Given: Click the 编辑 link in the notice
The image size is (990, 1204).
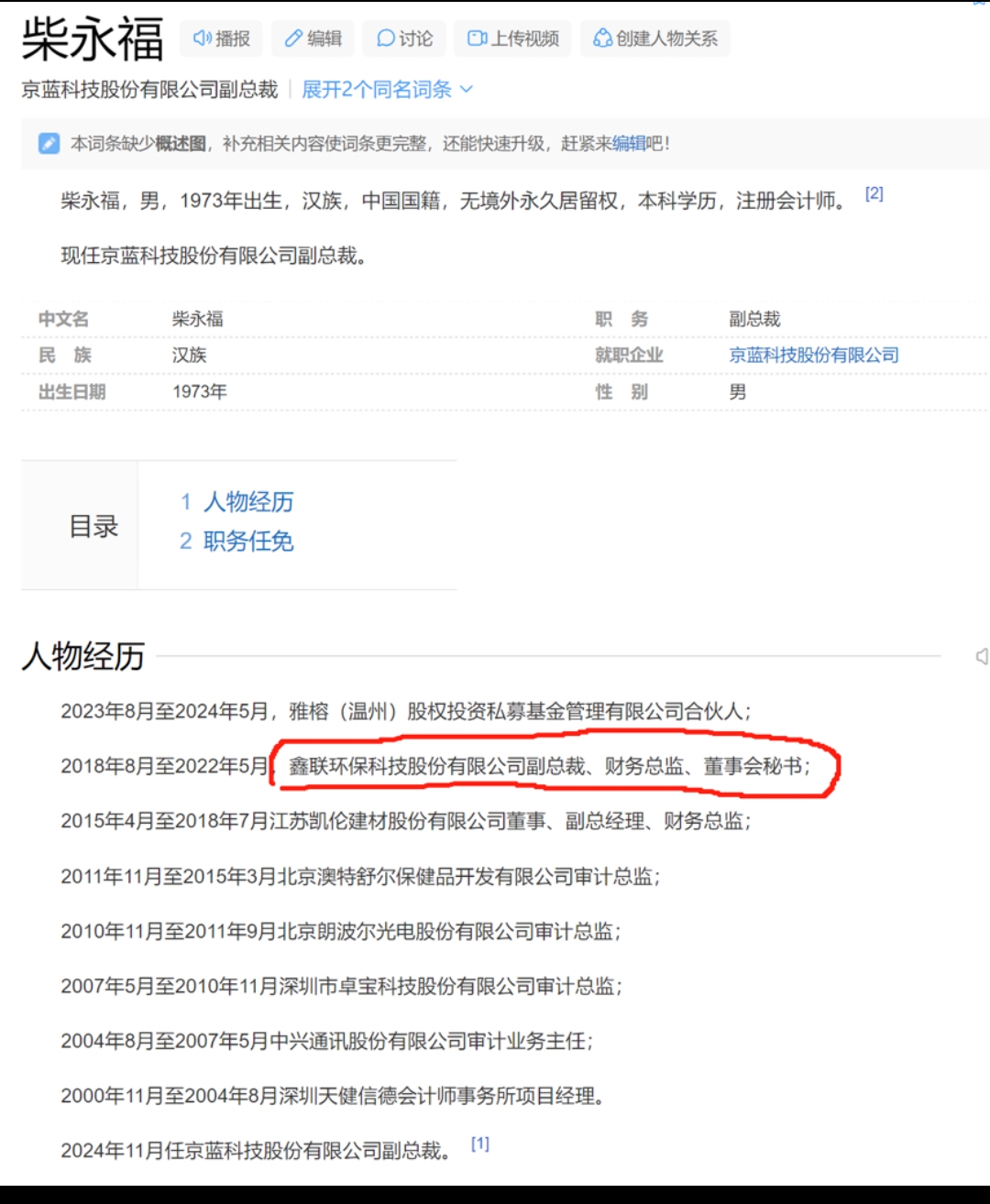Looking at the screenshot, I should tap(629, 143).
